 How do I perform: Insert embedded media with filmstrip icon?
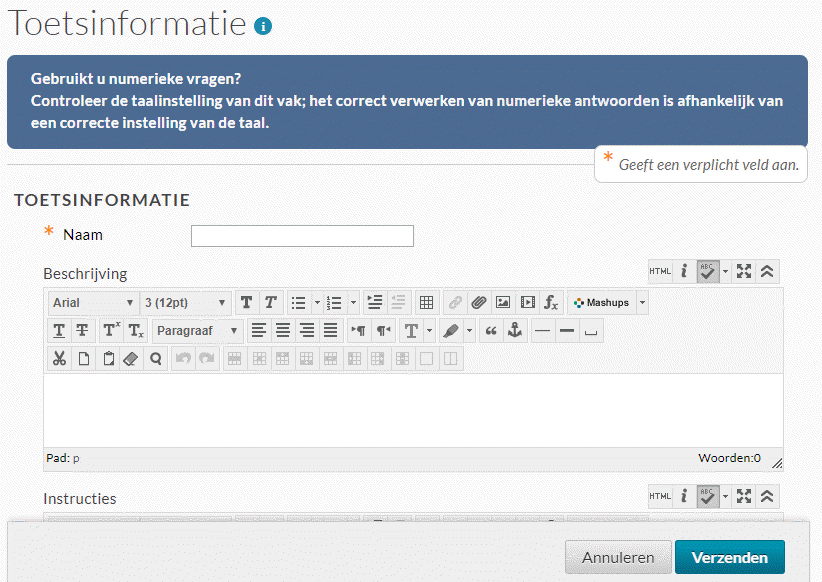527,303
